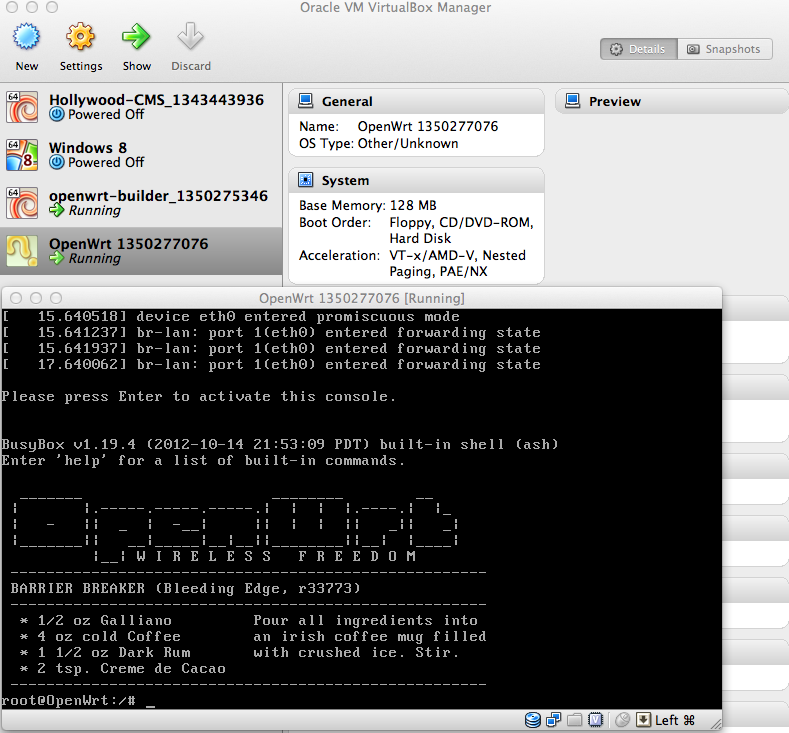Click the shared folders icon in VM status bar
Image resolution: width=789 pixels, height=733 pixels.
click(x=574, y=720)
